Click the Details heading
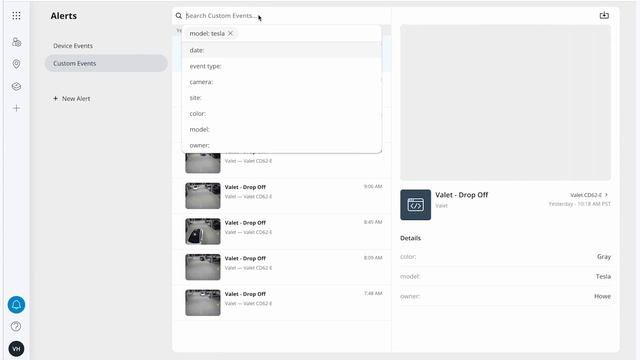Viewport: 640px width, 360px height. pyautogui.click(x=410, y=238)
